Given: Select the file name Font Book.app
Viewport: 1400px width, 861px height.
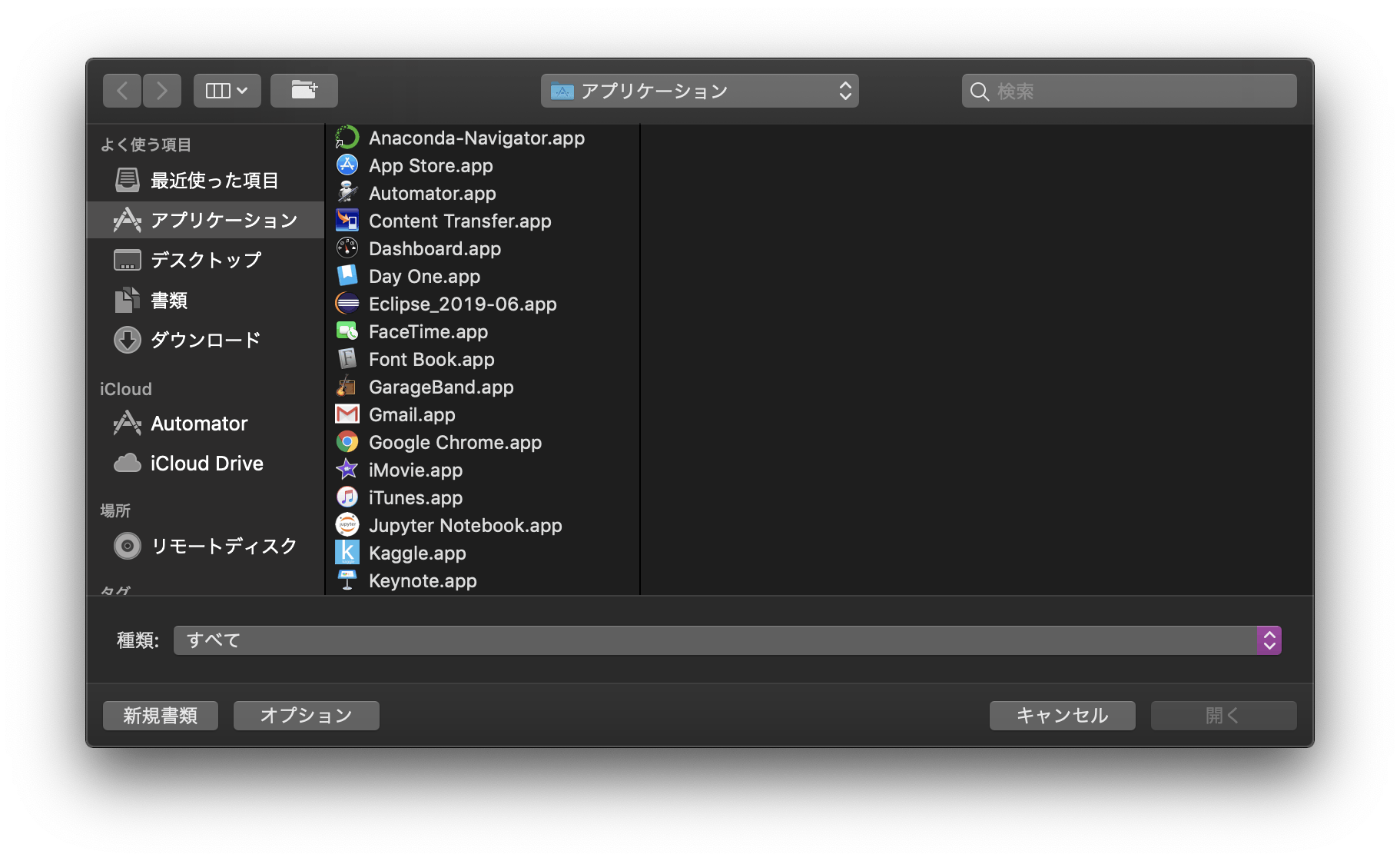Looking at the screenshot, I should click(432, 360).
